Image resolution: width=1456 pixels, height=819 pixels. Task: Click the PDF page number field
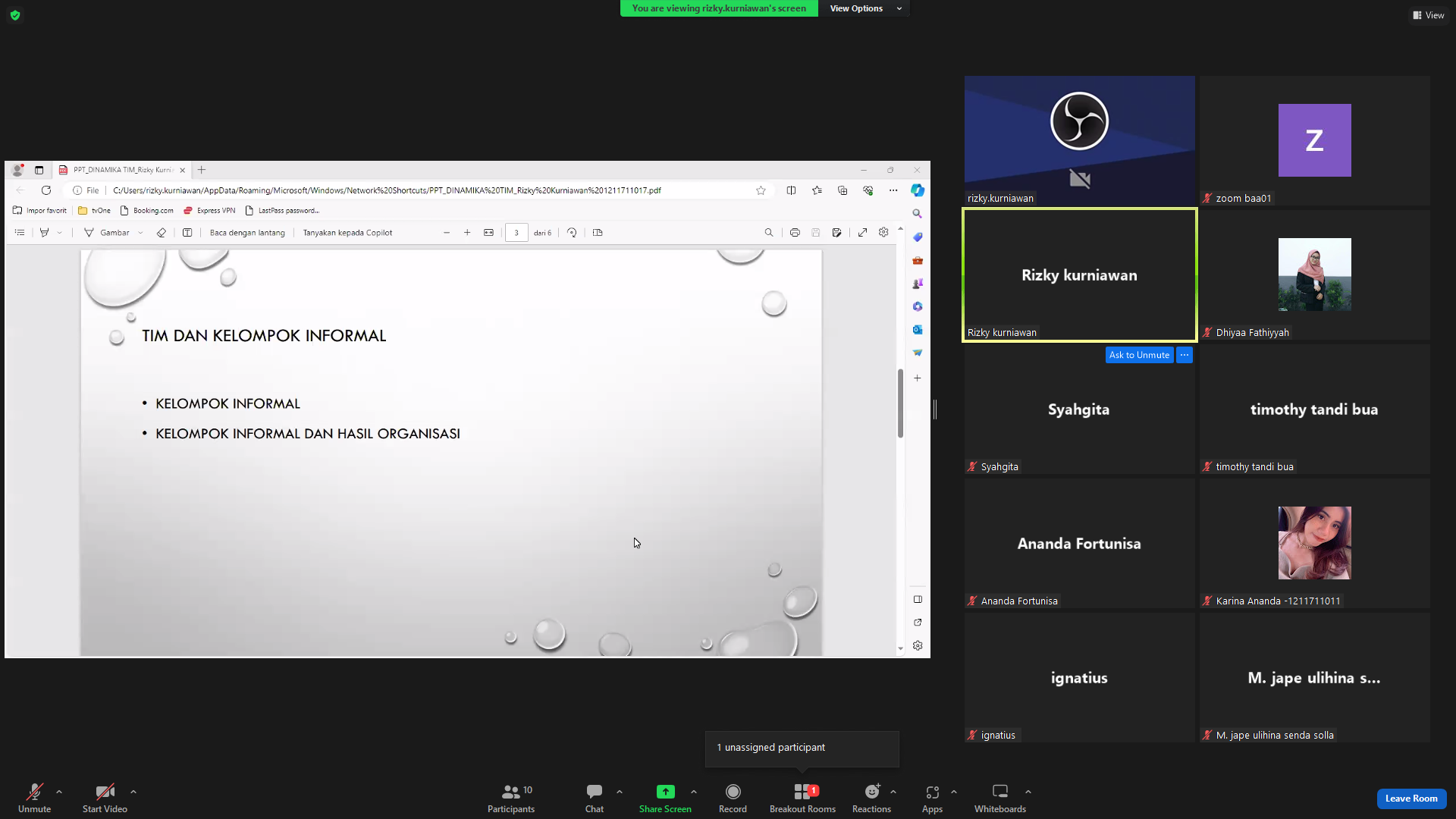point(516,233)
